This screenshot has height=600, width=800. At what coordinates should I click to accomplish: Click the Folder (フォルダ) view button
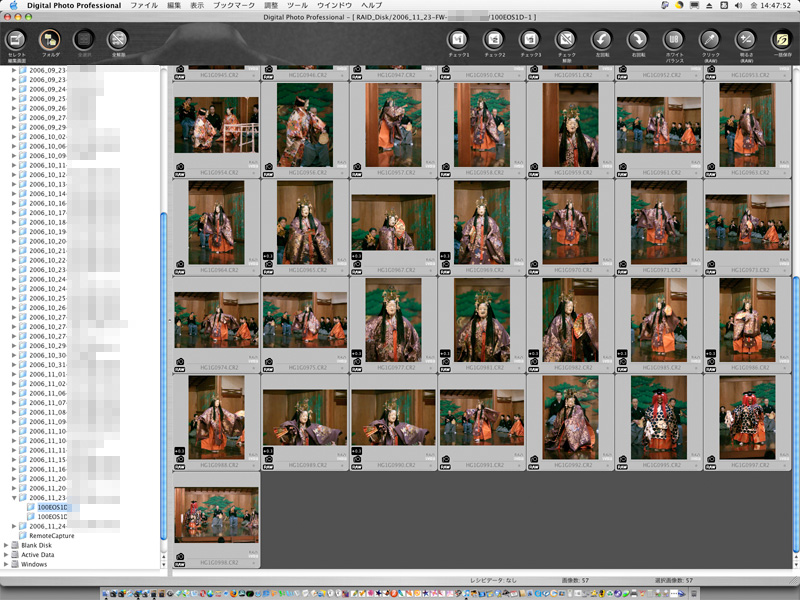[50, 40]
